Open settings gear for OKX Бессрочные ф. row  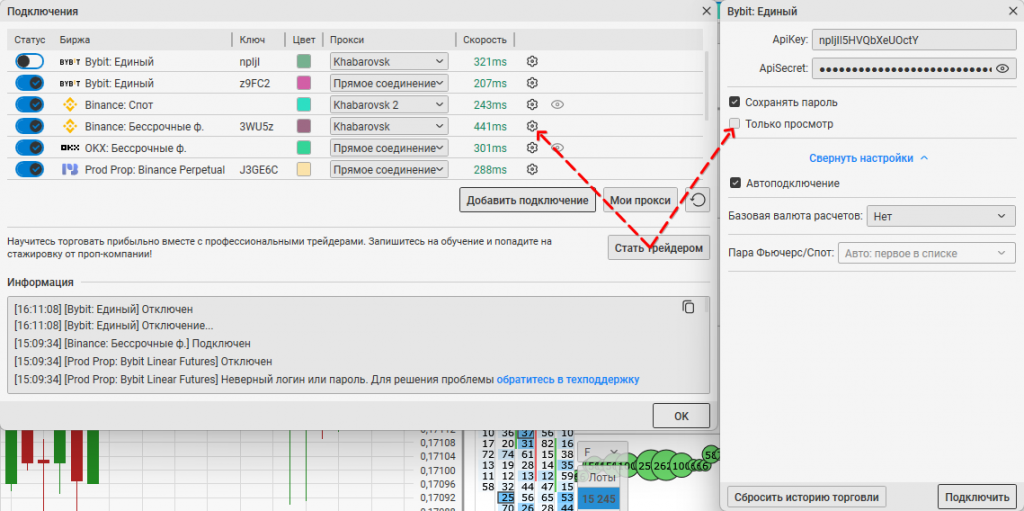click(x=533, y=148)
